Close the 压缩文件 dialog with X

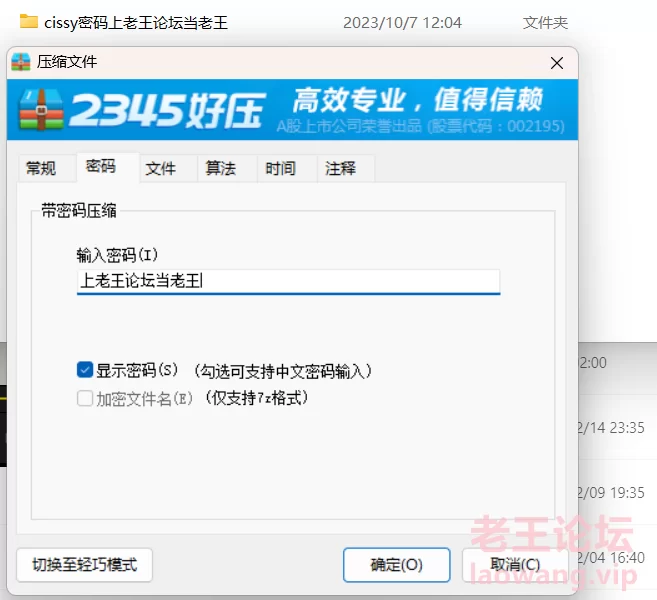556,63
